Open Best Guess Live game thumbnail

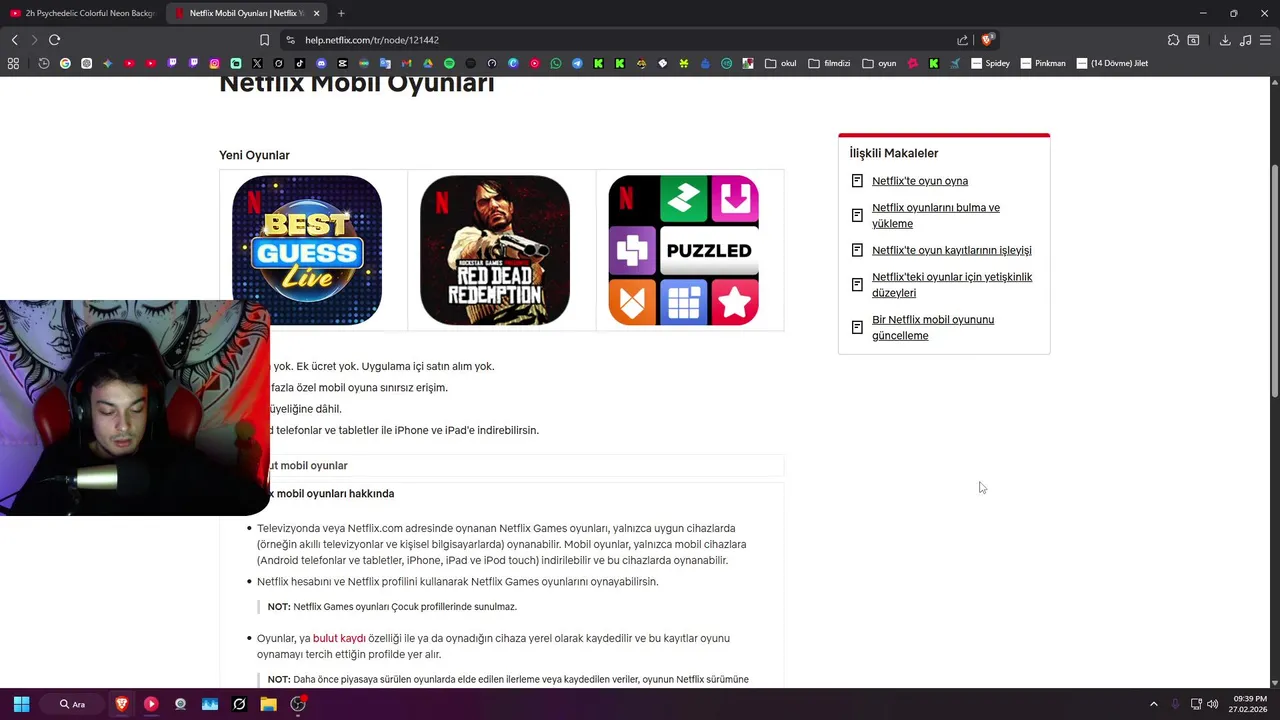307,250
